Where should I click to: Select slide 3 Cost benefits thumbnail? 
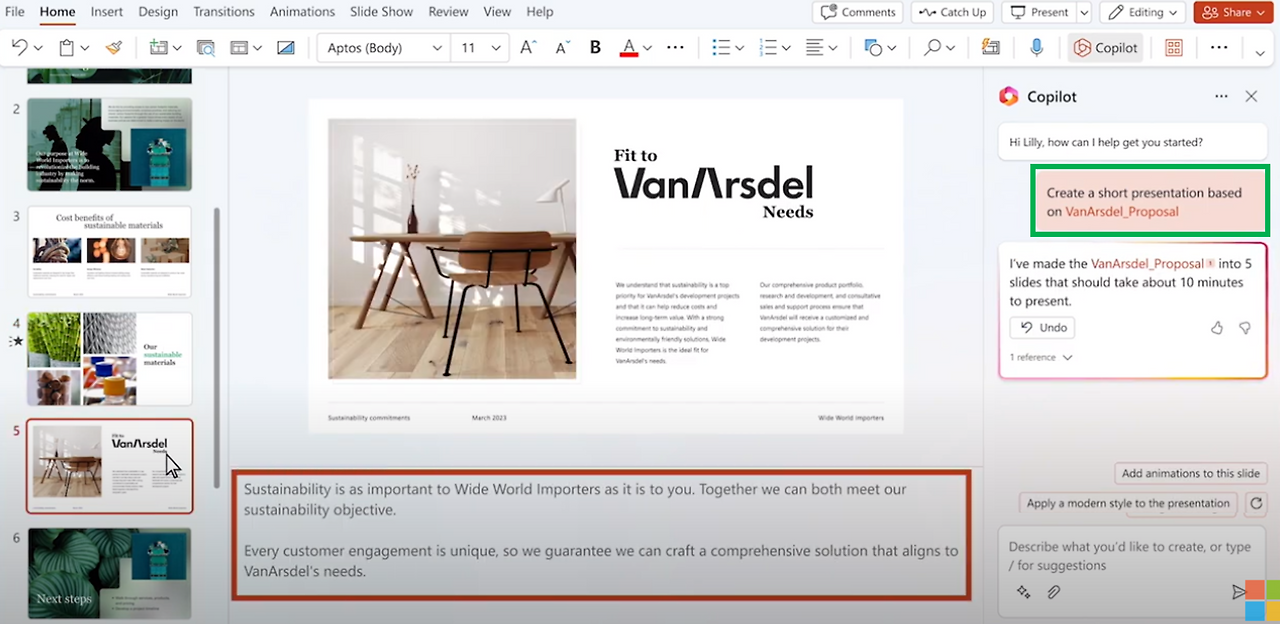(109, 252)
